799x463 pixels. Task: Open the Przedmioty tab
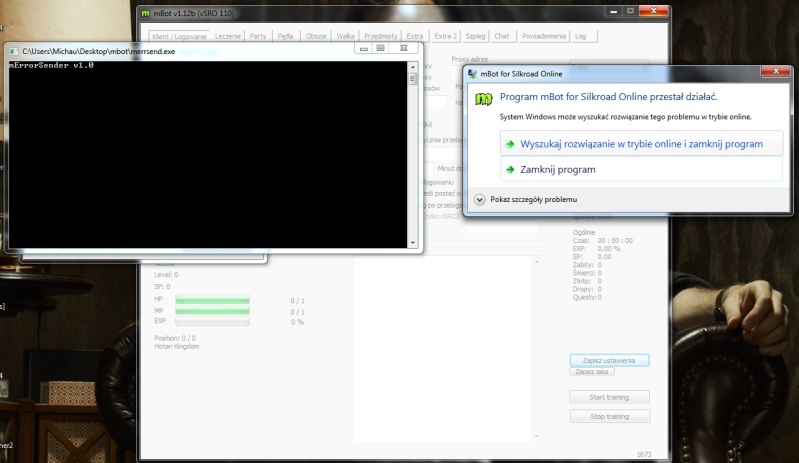tap(381, 36)
